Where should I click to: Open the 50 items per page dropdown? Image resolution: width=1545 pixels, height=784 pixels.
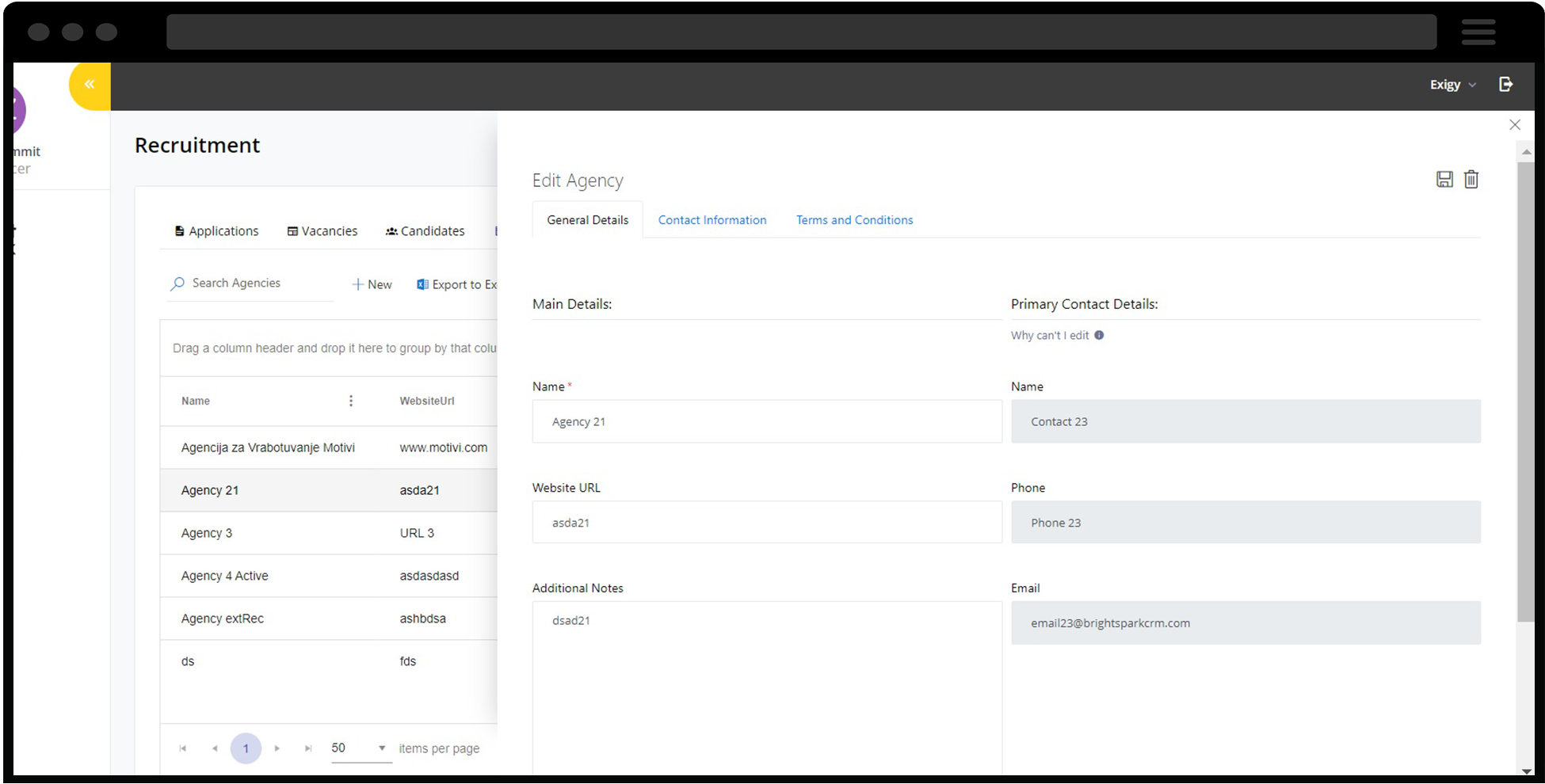361,748
